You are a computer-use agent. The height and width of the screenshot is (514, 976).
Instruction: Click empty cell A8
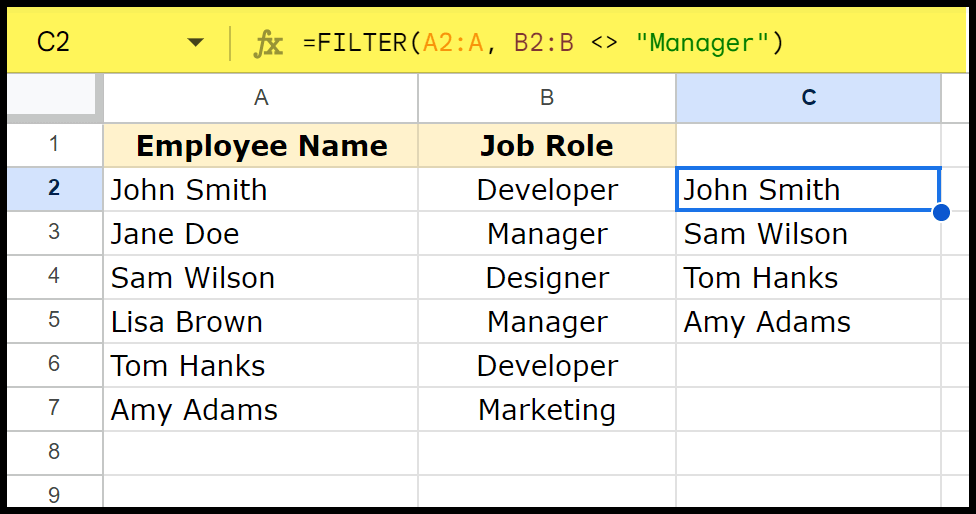[x=261, y=453]
